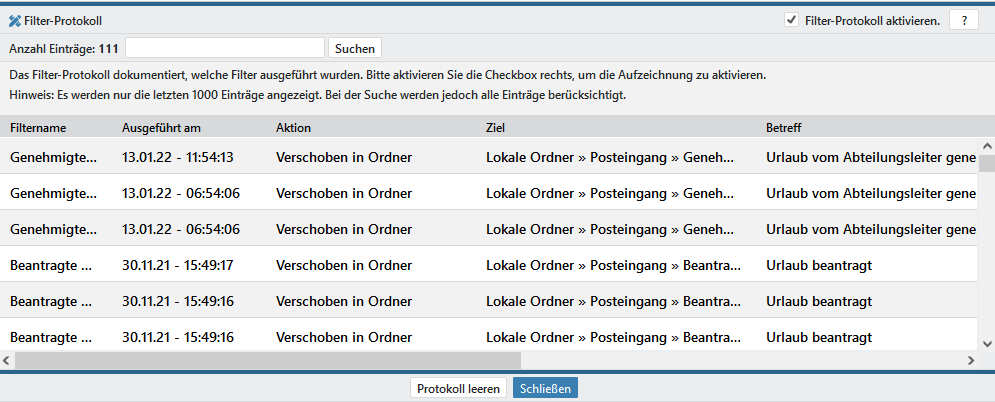Clear the log with Protokoll leeren
The width and height of the screenshot is (995, 402).
coord(458,388)
